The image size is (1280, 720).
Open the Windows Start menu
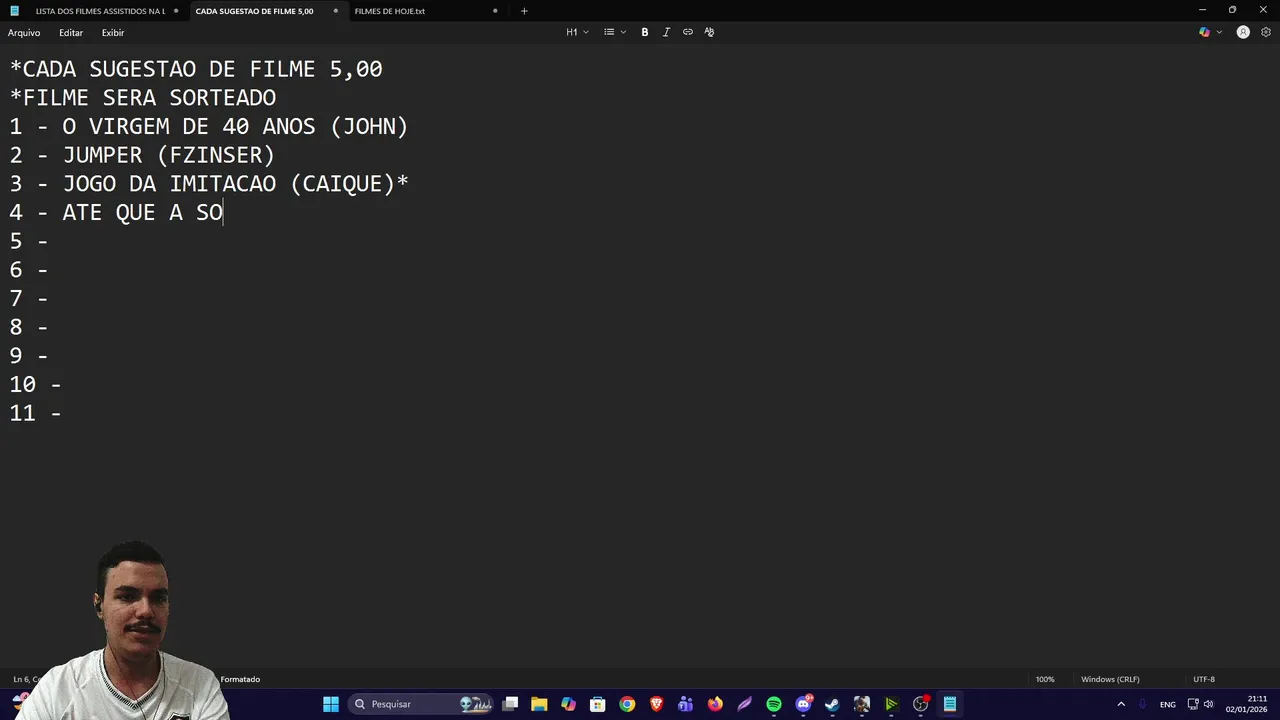coord(331,704)
